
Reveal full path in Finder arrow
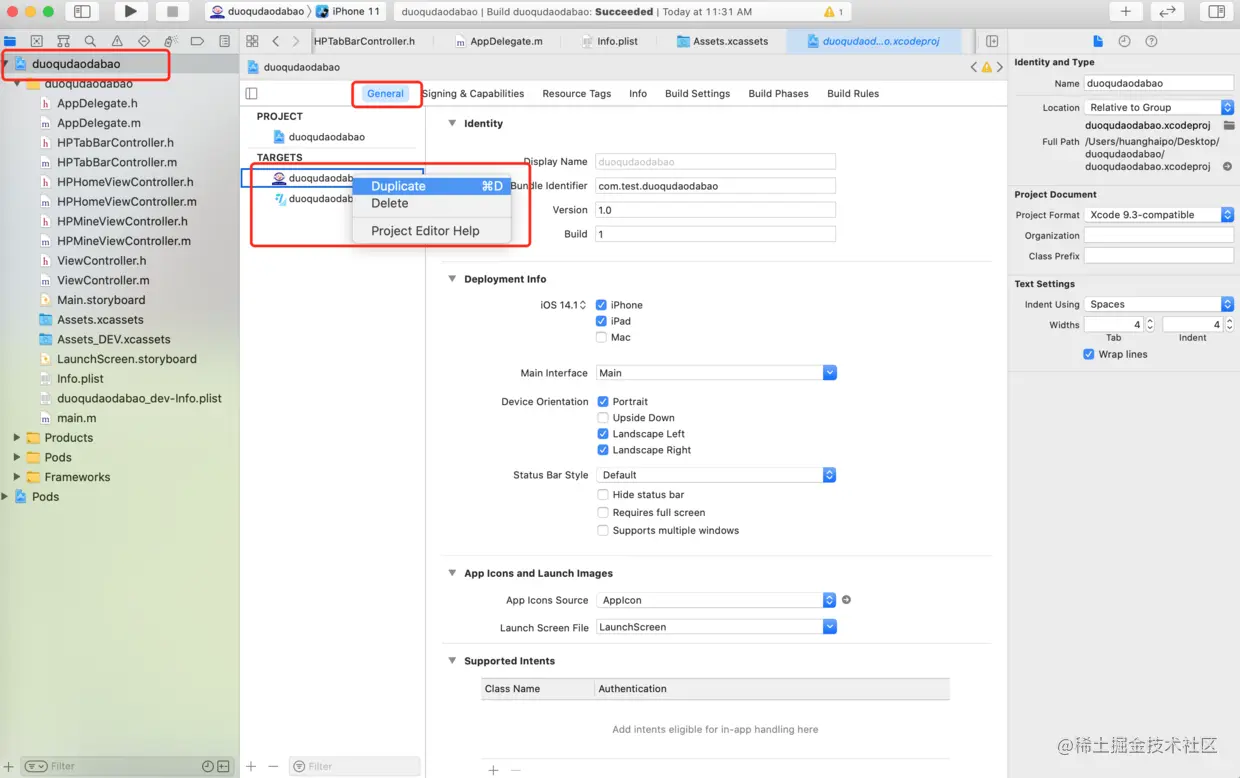point(1227,167)
